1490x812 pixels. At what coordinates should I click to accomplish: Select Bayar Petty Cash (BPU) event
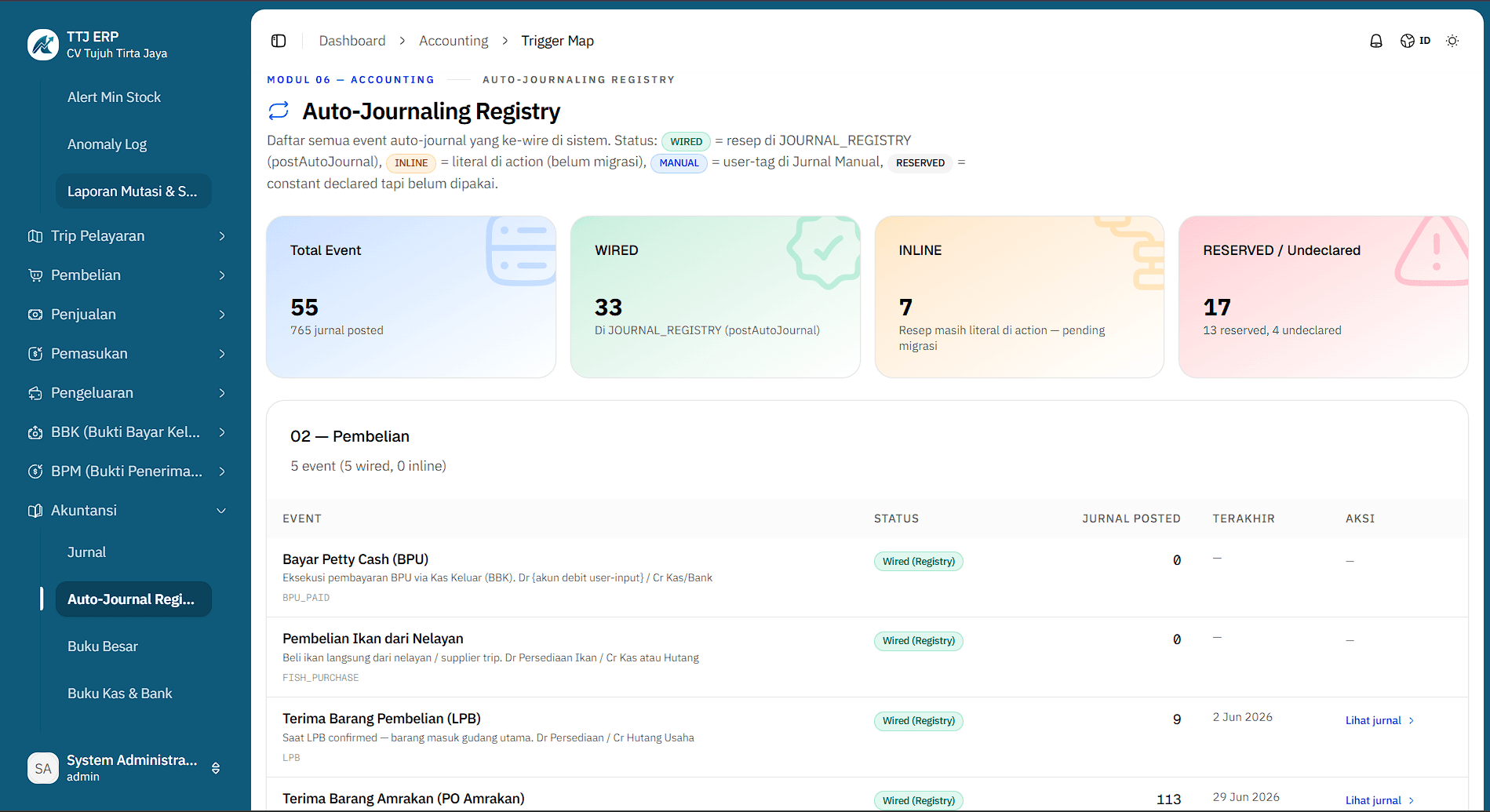click(355, 559)
